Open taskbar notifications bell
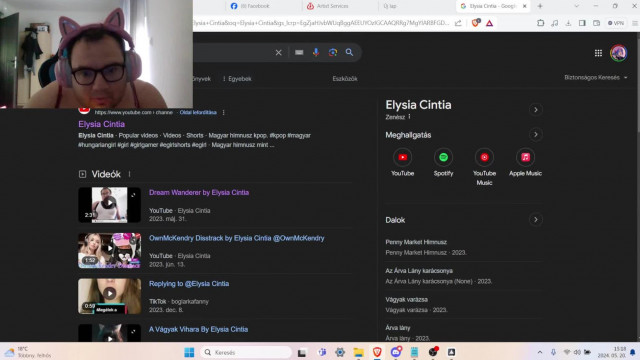 tap(633, 352)
